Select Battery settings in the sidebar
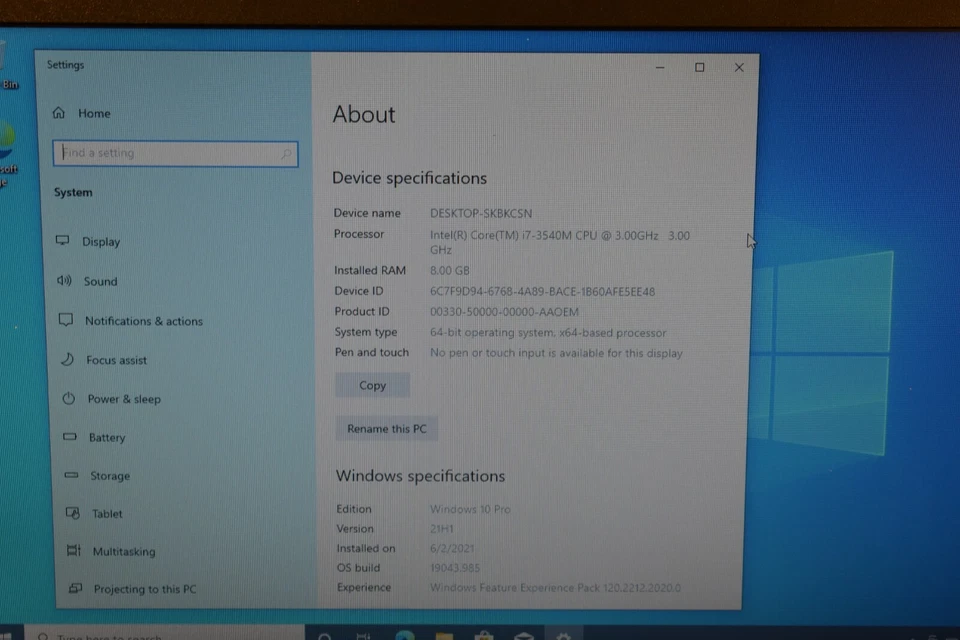The height and width of the screenshot is (640, 960). [x=105, y=437]
